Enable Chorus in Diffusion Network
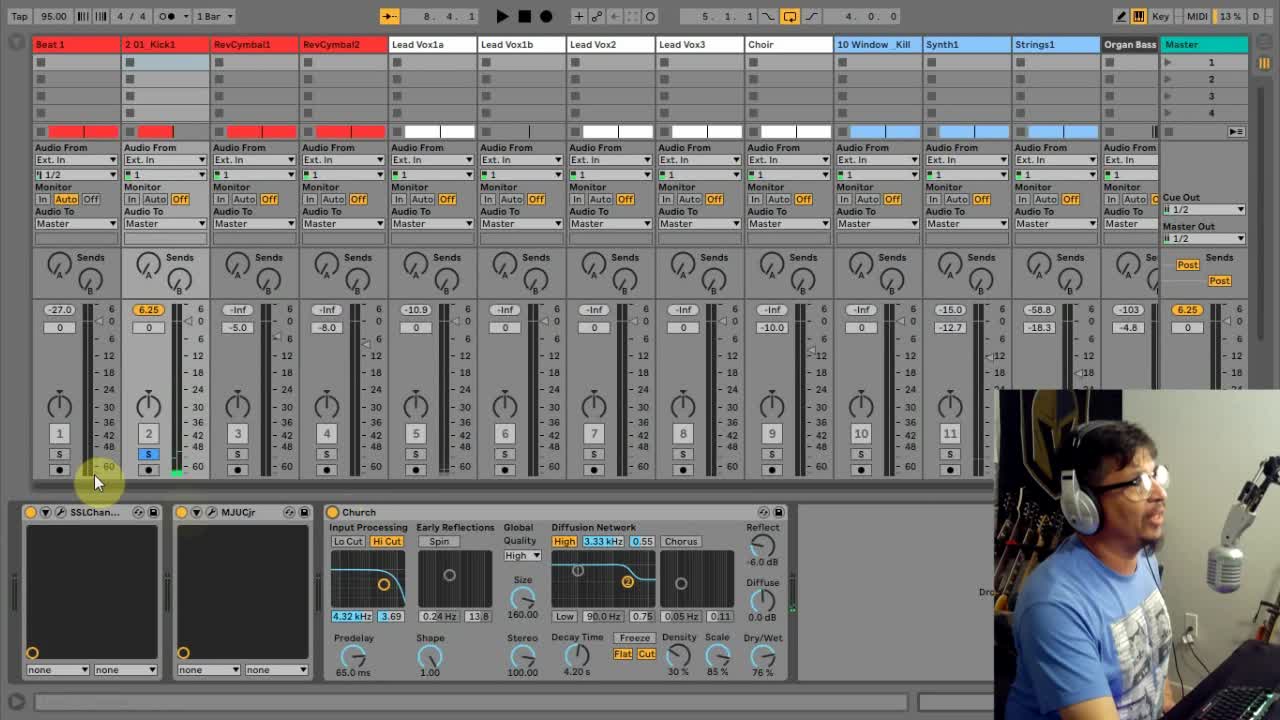This screenshot has width=1280, height=720. point(680,542)
